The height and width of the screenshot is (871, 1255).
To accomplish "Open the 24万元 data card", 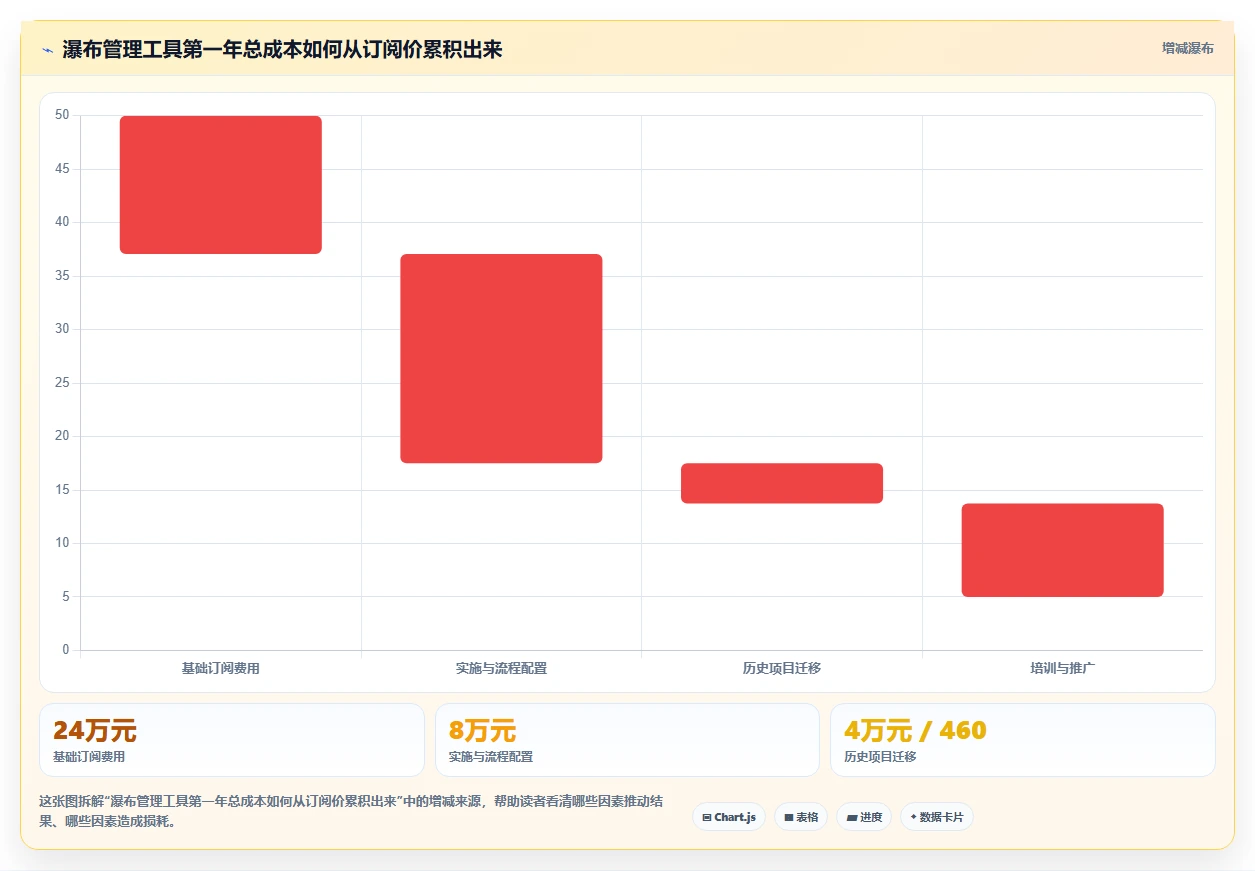I will (232, 740).
